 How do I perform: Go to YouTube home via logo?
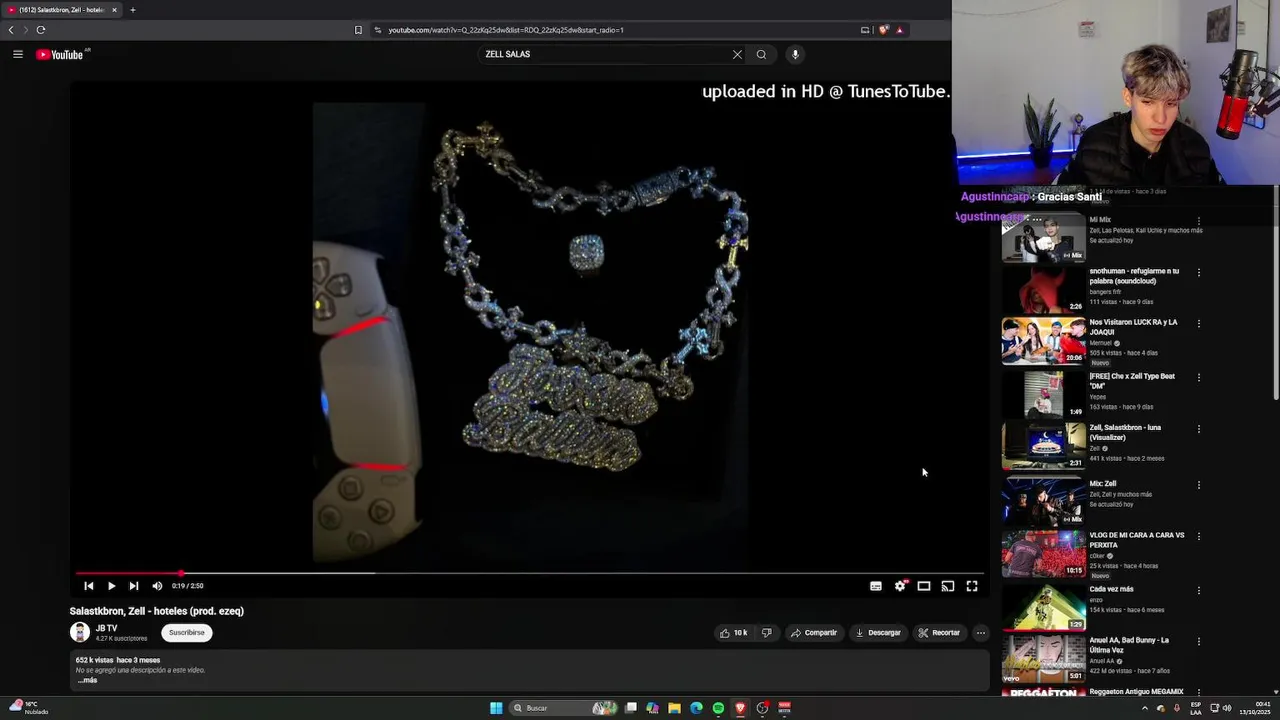tap(60, 54)
